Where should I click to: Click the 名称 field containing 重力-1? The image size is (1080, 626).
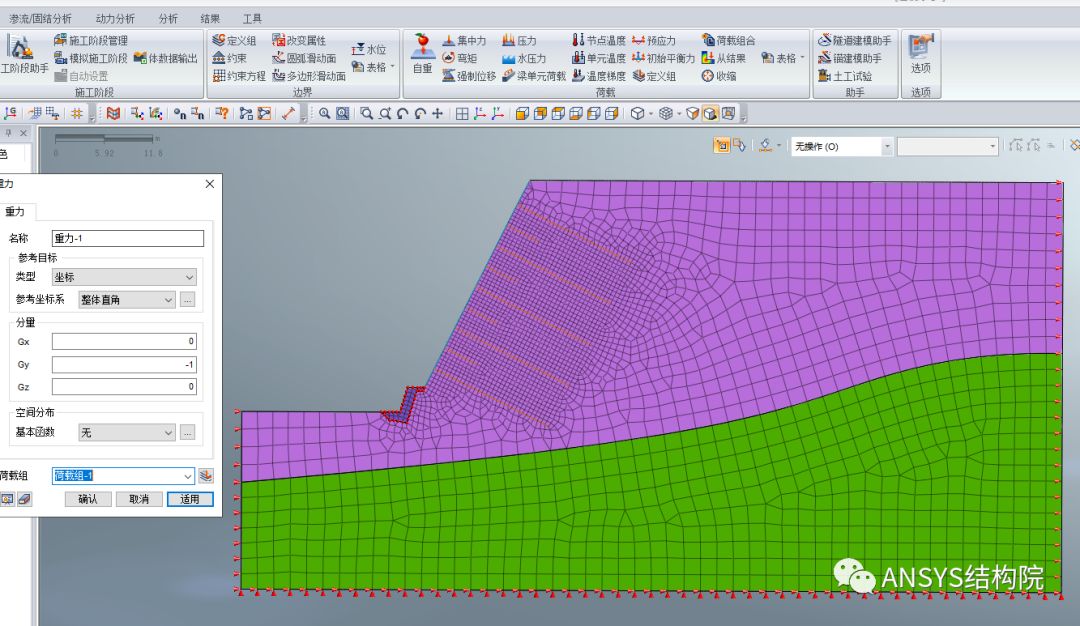(128, 238)
